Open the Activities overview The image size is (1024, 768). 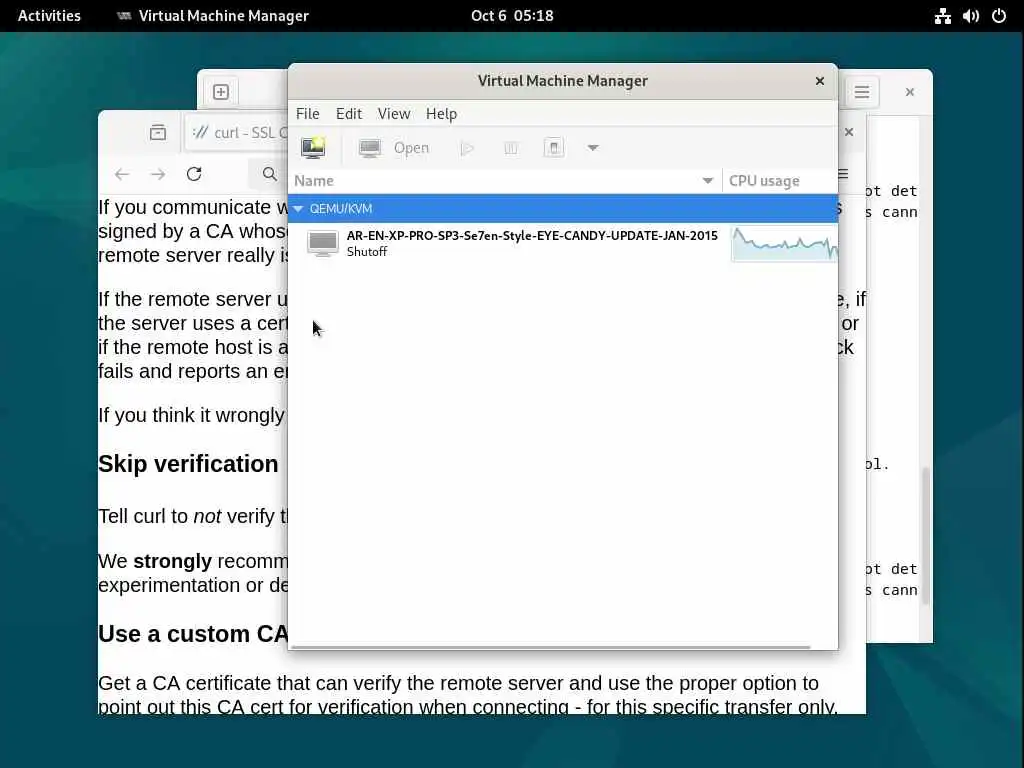pos(49,16)
